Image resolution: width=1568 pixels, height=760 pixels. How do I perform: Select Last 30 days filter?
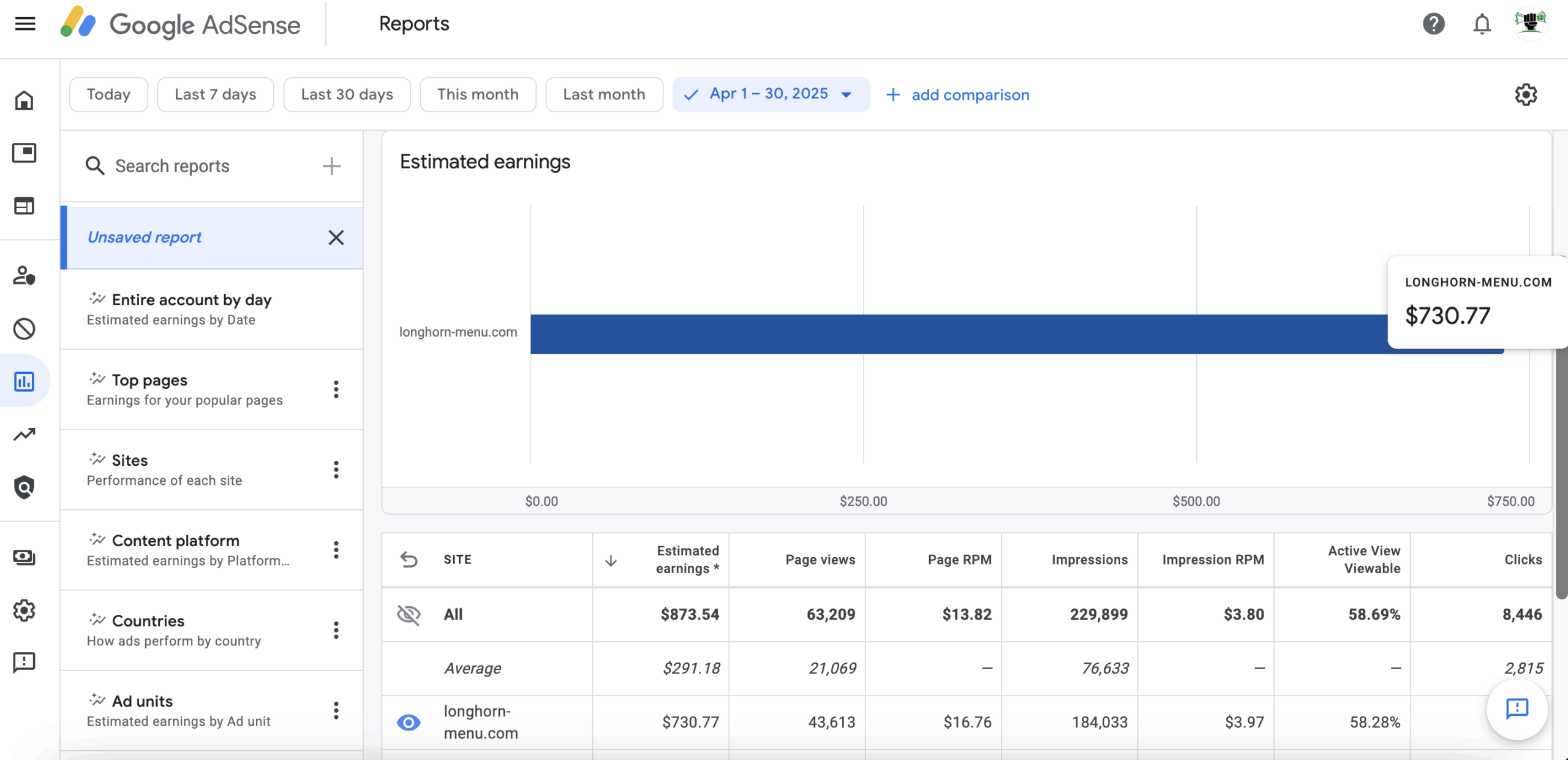coord(347,94)
